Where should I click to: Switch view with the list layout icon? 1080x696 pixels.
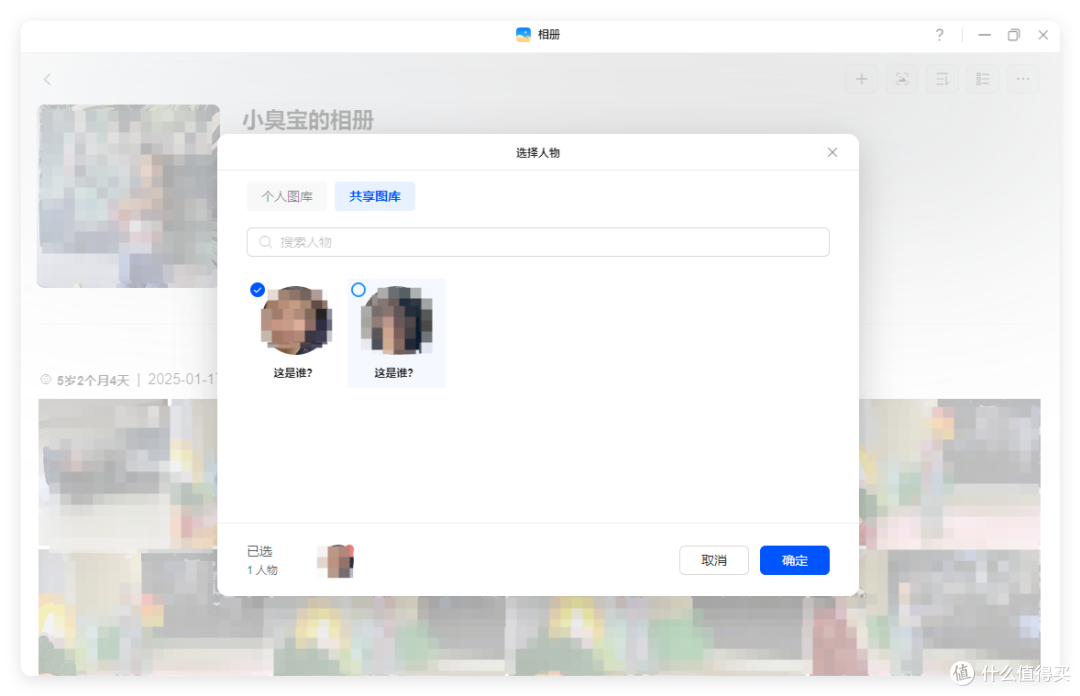tap(983, 79)
